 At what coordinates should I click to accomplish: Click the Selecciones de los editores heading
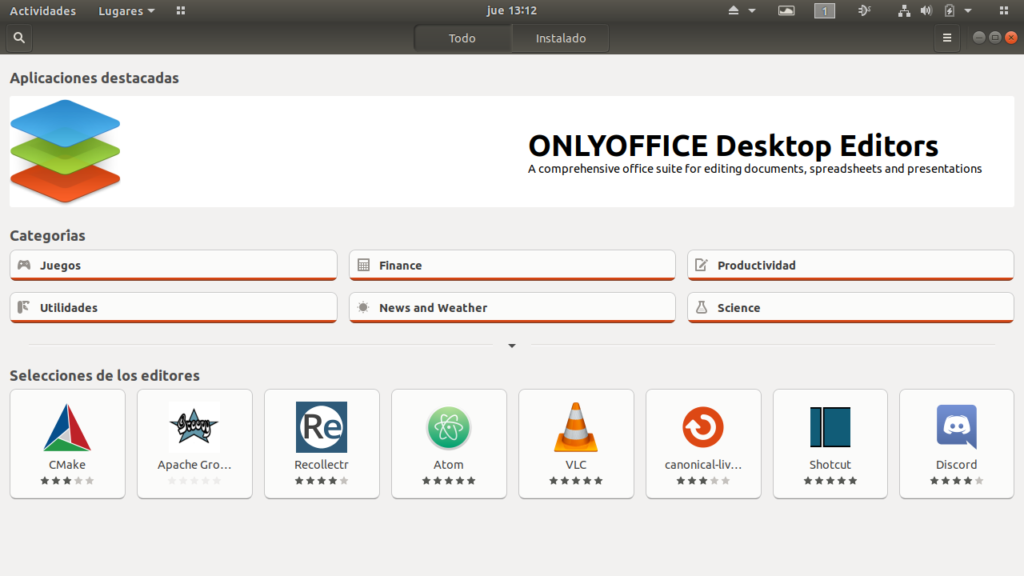(104, 376)
